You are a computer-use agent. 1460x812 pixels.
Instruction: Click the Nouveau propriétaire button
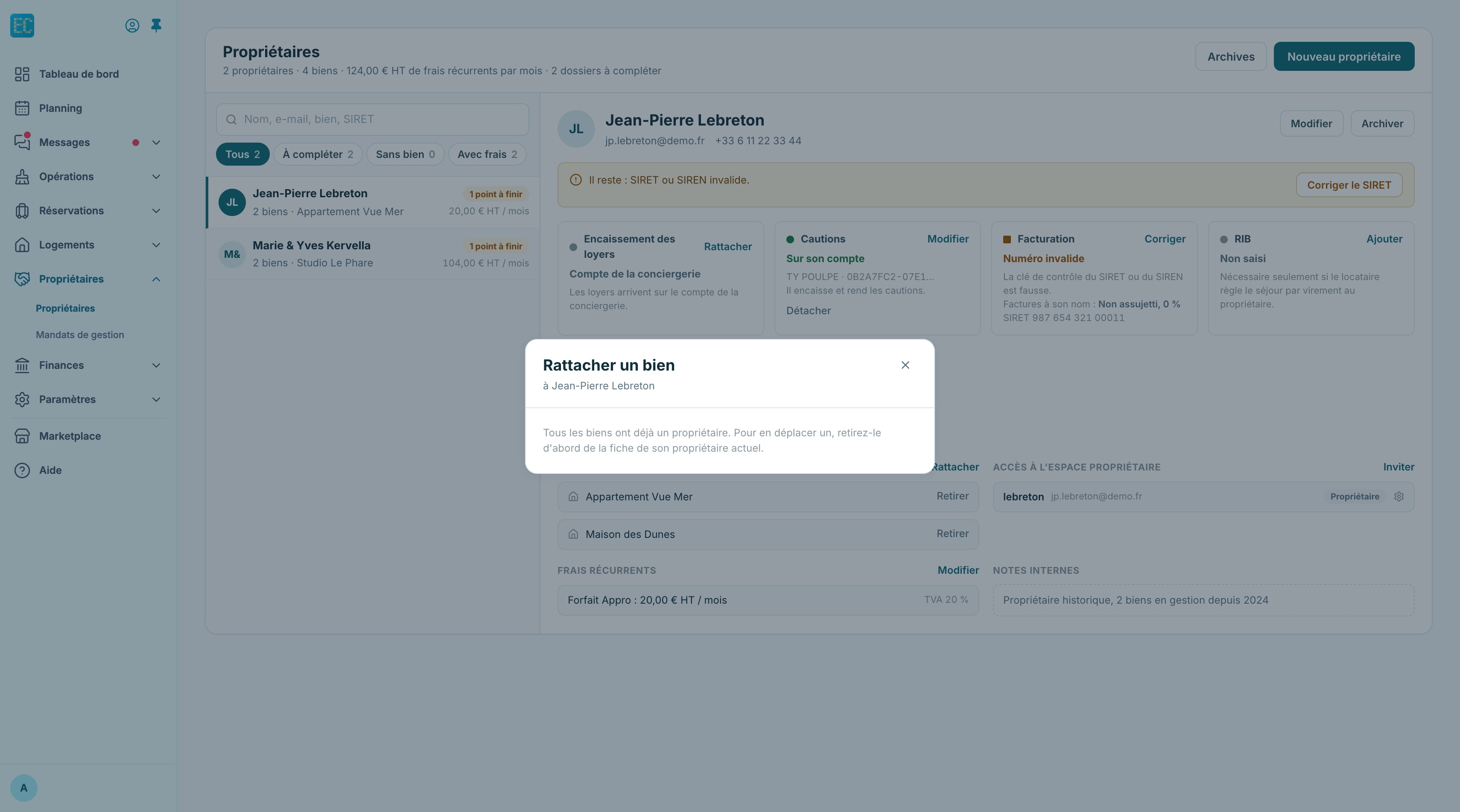coord(1344,57)
